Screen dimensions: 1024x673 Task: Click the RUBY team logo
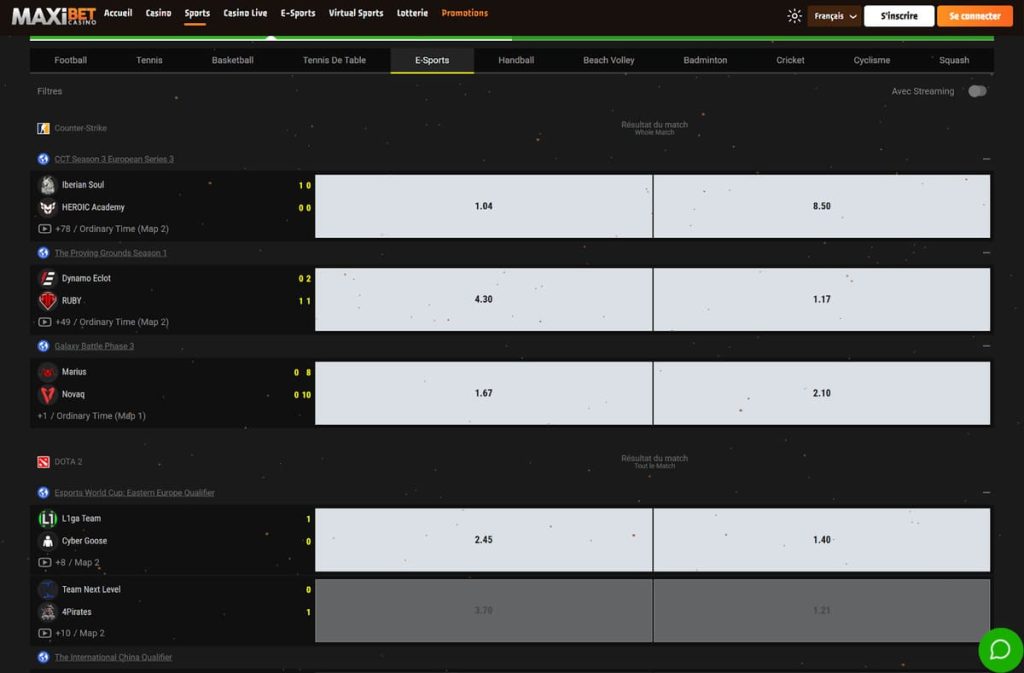[x=47, y=301]
